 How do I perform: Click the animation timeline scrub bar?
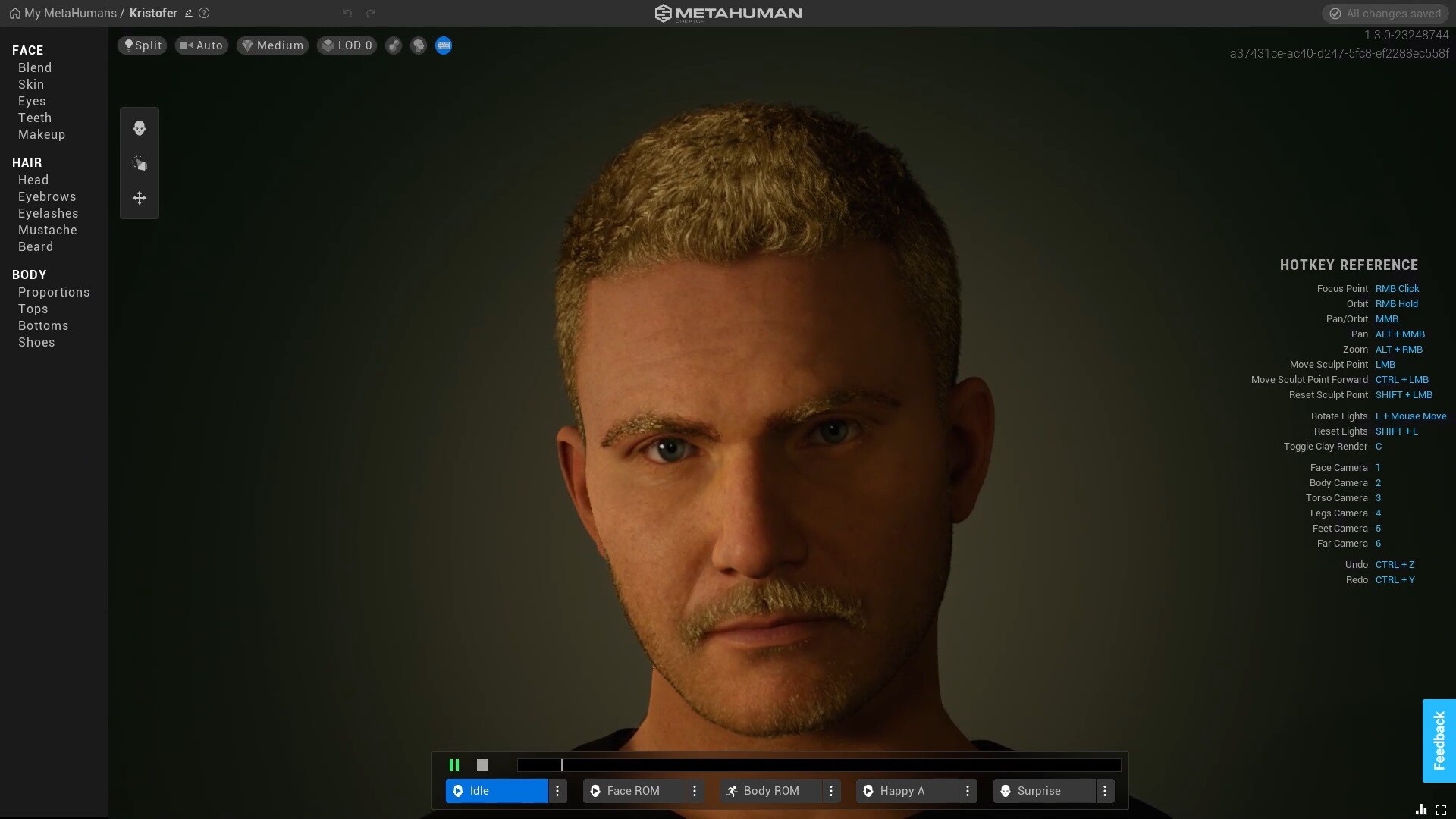tap(817, 765)
